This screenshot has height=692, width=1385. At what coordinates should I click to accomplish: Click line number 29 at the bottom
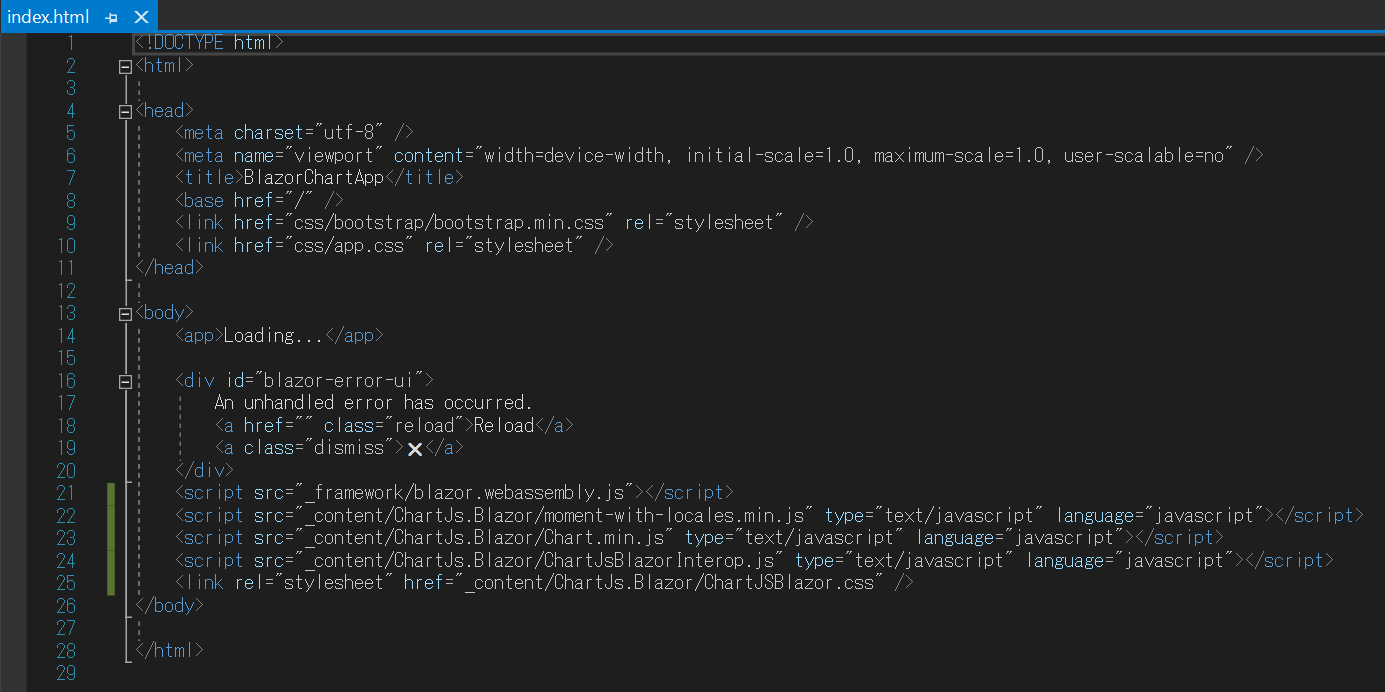point(66,673)
